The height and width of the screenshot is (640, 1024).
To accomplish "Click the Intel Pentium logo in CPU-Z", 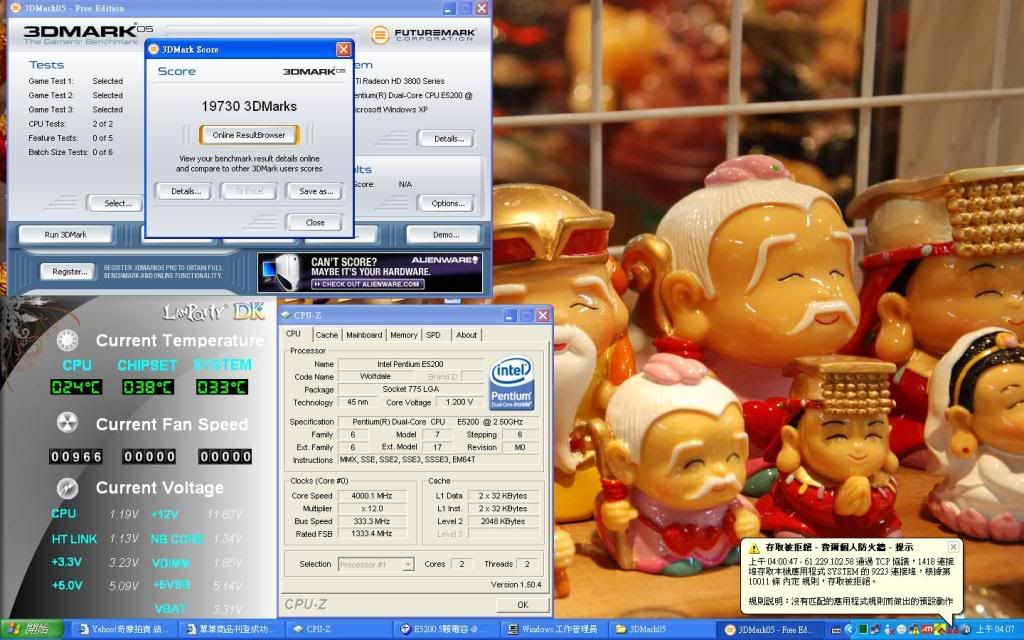I will click(x=511, y=383).
